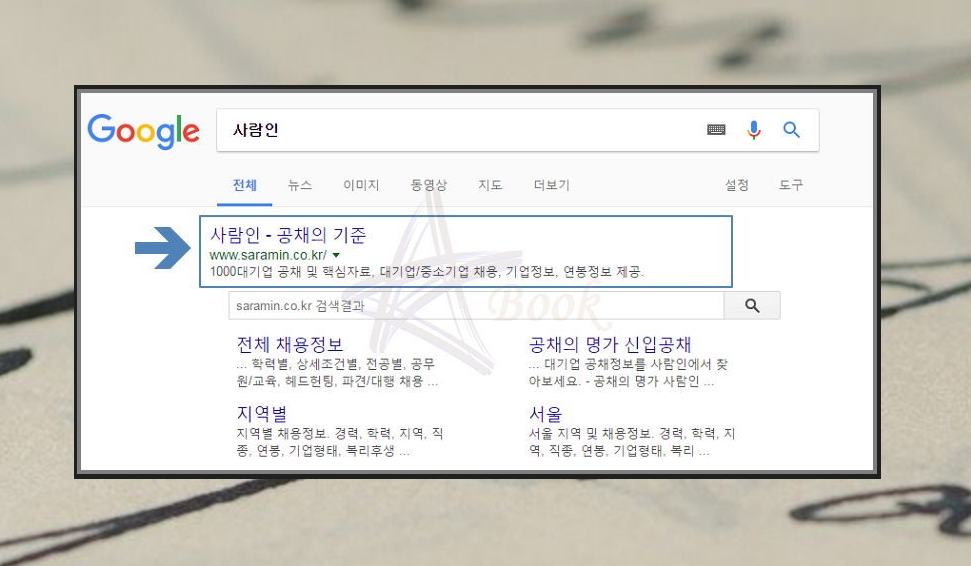Click the snippet starting 1000대기업 공채
971x566 pixels.
[427, 272]
